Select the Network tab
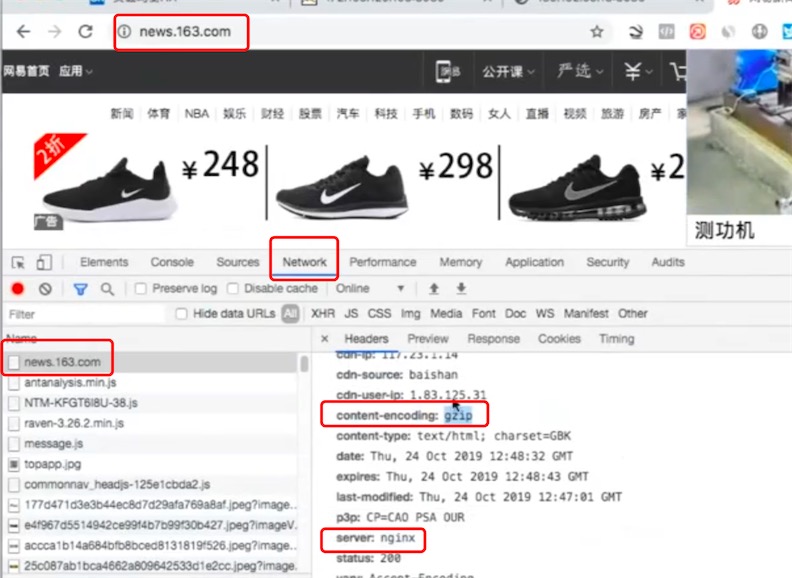Image resolution: width=792 pixels, height=578 pixels. pyautogui.click(x=304, y=262)
